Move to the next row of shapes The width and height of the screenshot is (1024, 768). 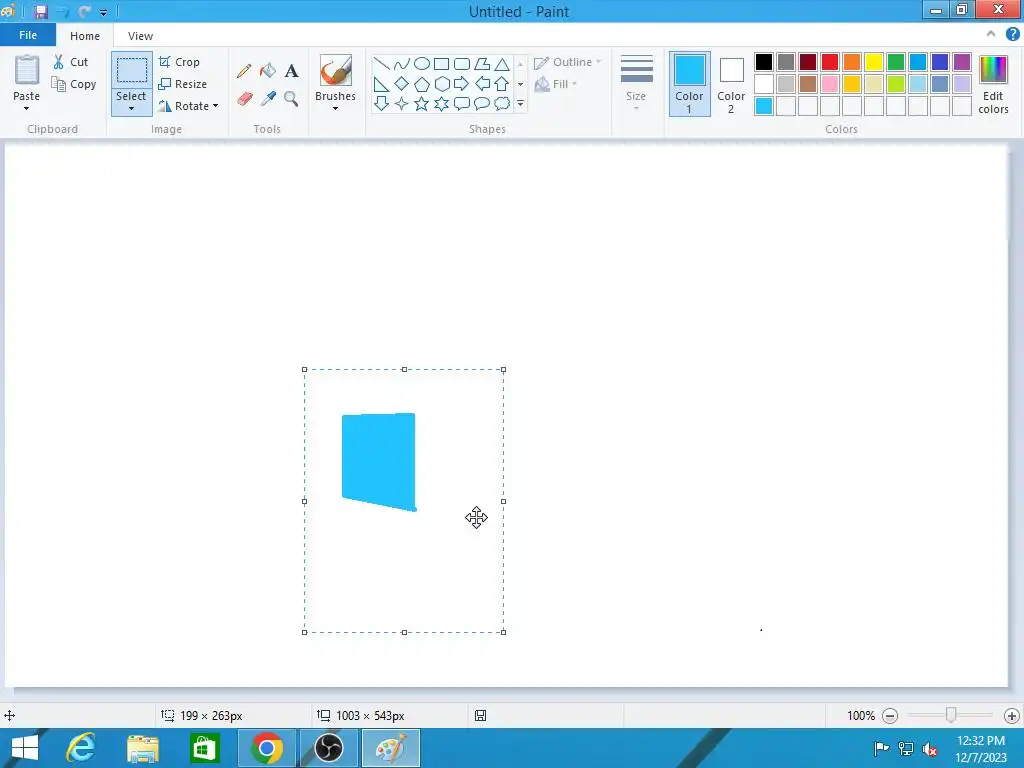520,84
